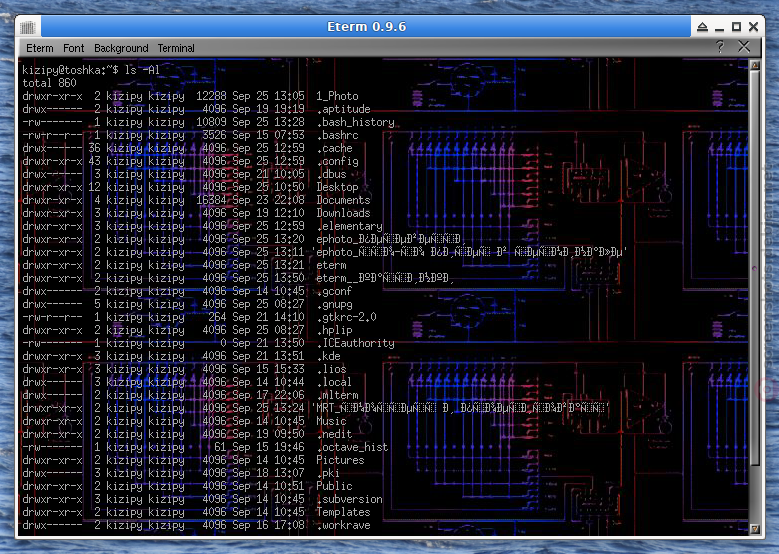Screen dimensions: 779x554
Task: Click the .pki directory name
Action: 328,473
